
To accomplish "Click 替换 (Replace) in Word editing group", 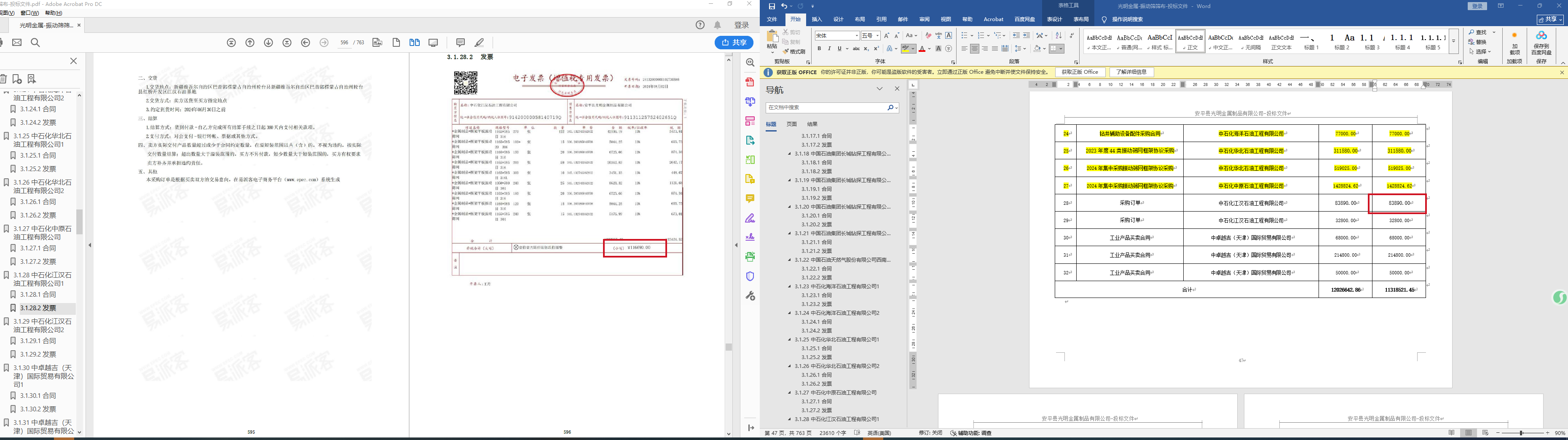I will click(1477, 42).
